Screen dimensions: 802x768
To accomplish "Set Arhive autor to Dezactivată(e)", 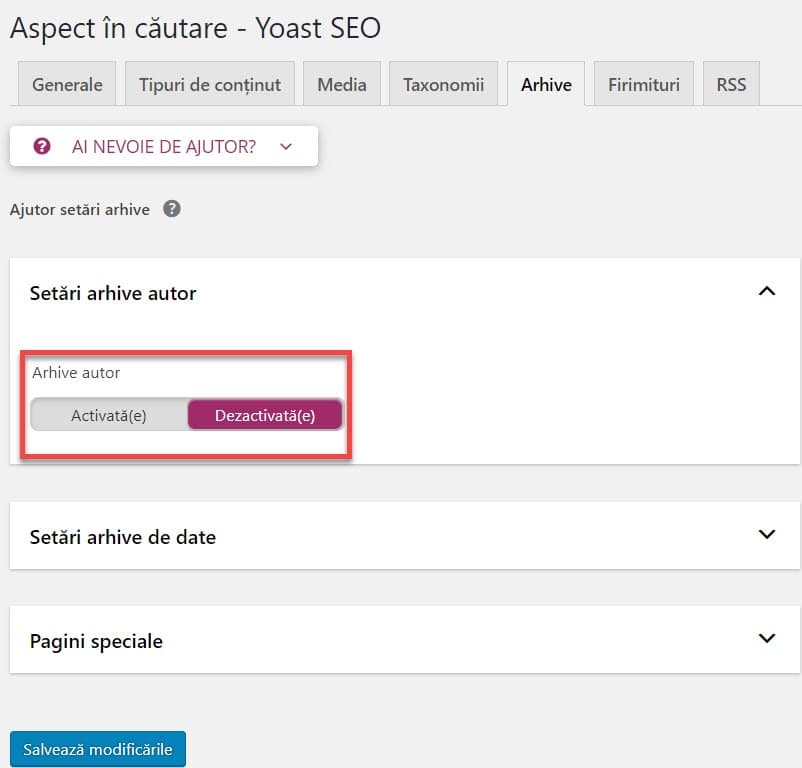I will 265,415.
